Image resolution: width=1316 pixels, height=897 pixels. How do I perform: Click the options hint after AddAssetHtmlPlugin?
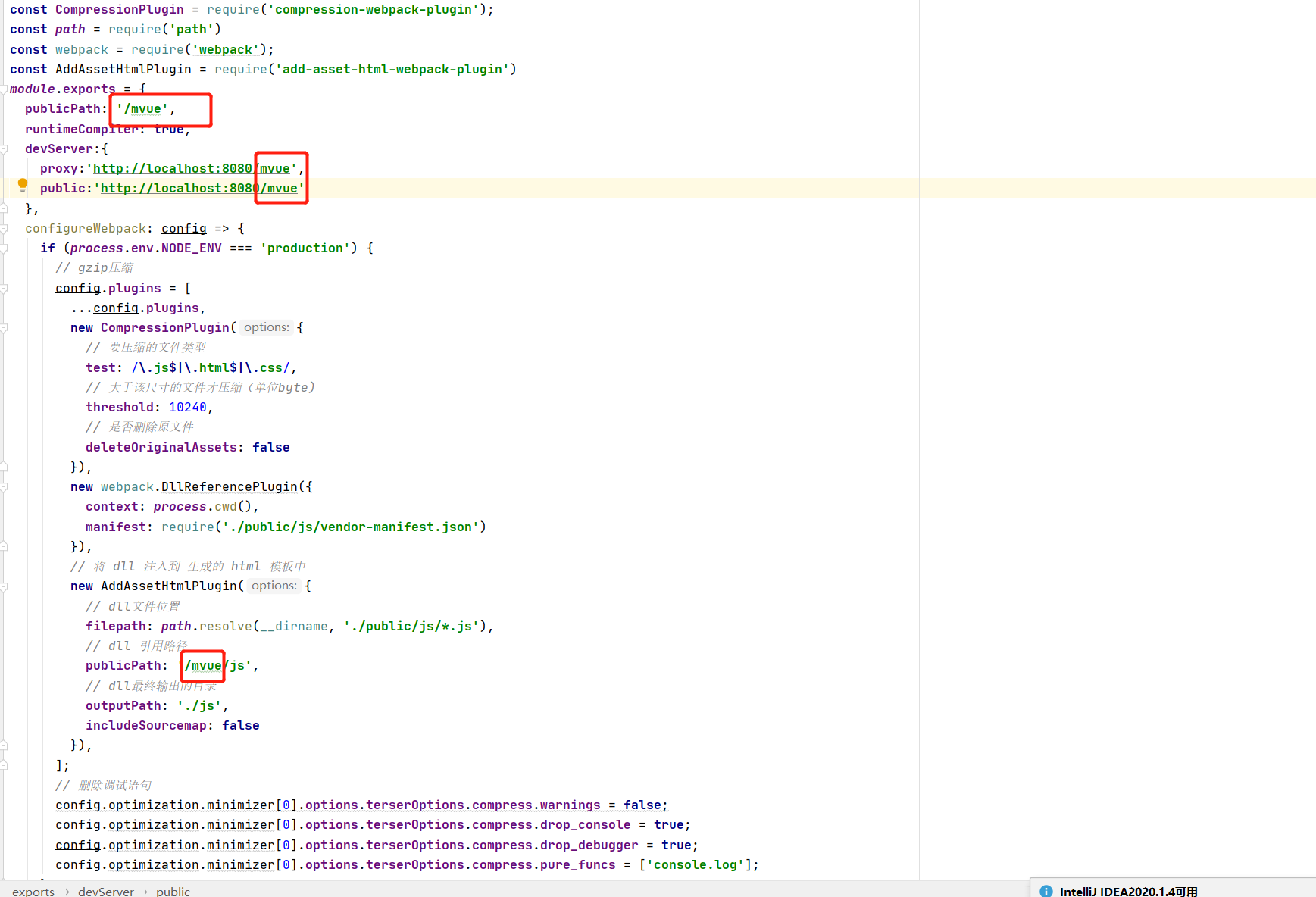(274, 586)
